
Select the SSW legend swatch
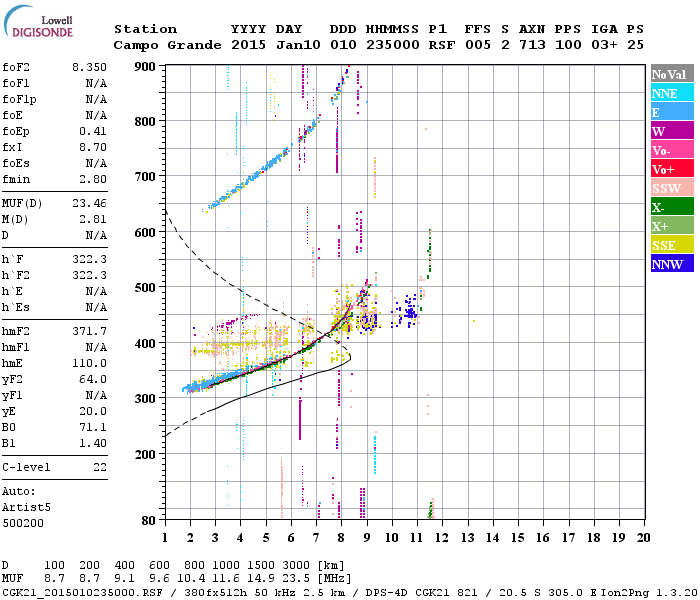(672, 188)
